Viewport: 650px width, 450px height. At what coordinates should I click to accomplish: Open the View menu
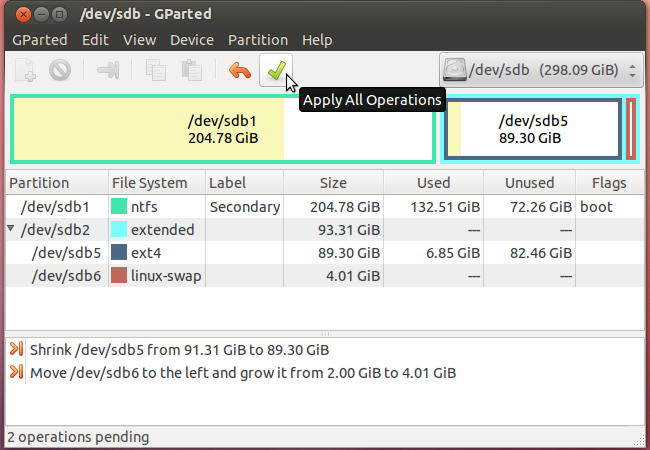pos(139,40)
